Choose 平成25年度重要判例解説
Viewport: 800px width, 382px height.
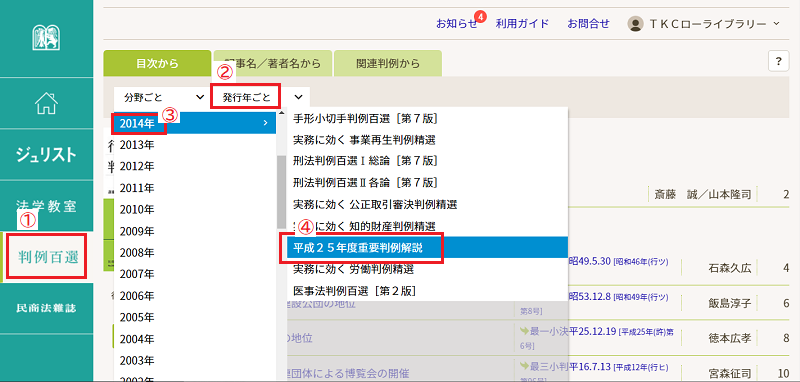point(428,247)
